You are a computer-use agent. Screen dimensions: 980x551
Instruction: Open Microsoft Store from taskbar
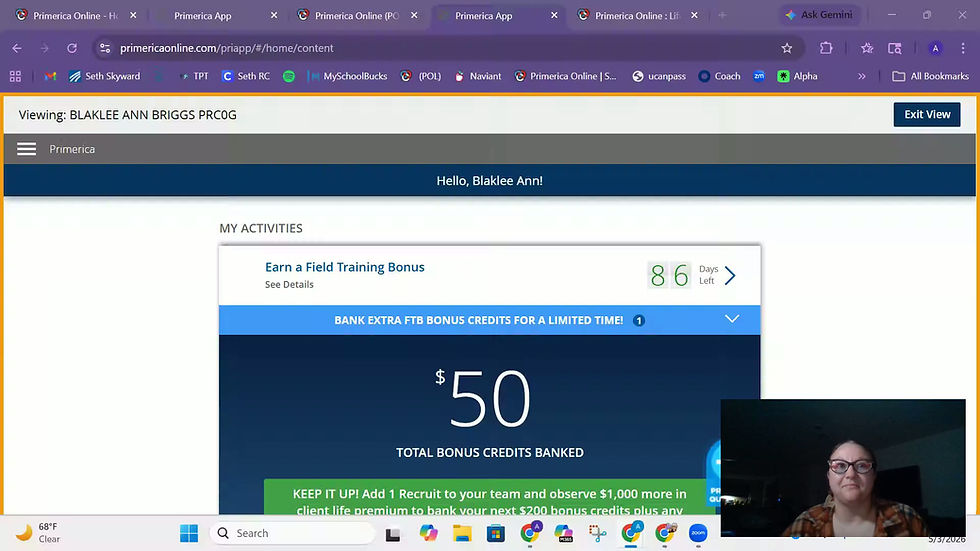coord(496,533)
